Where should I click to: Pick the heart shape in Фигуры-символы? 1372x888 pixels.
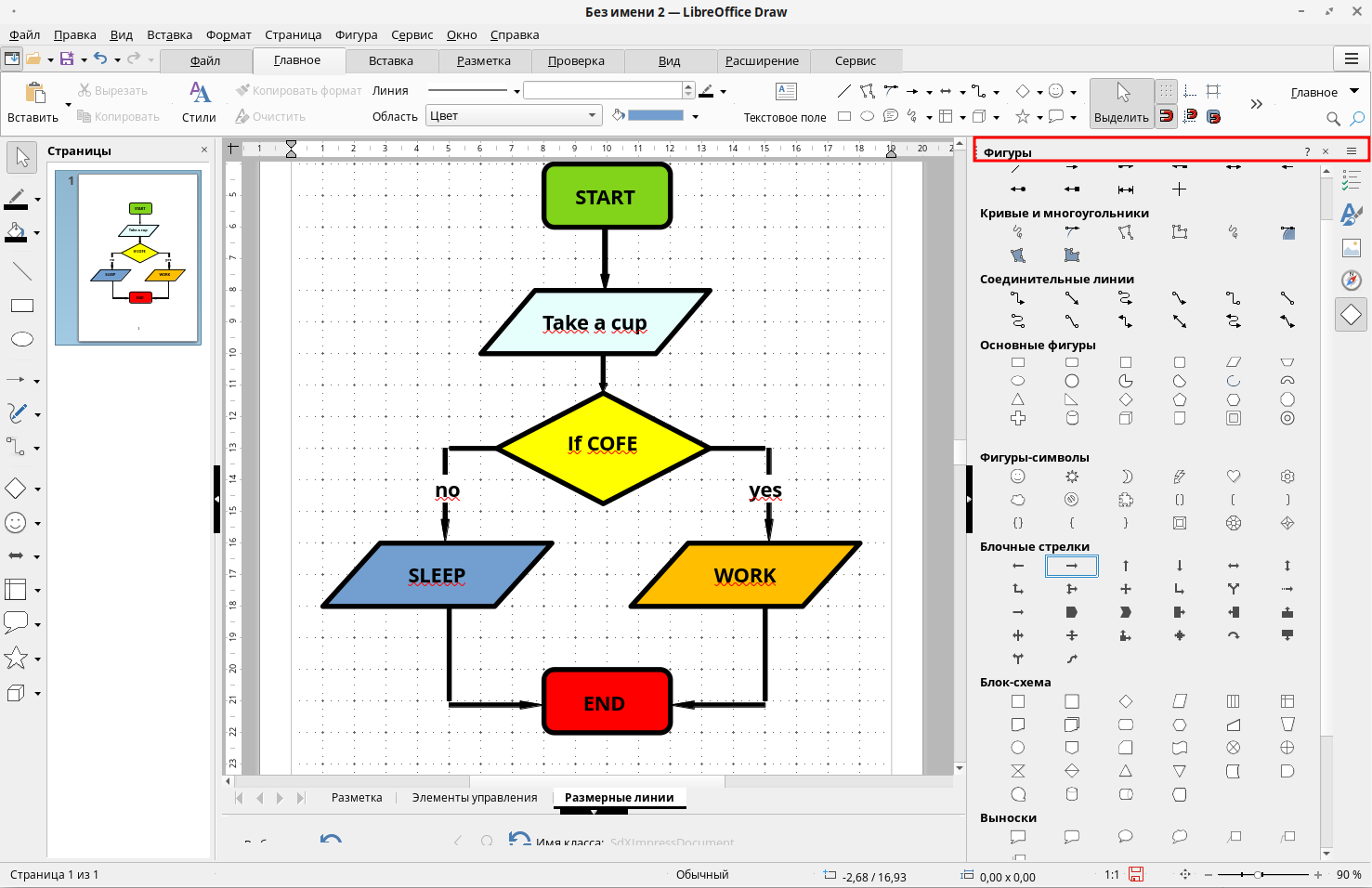tap(1234, 477)
